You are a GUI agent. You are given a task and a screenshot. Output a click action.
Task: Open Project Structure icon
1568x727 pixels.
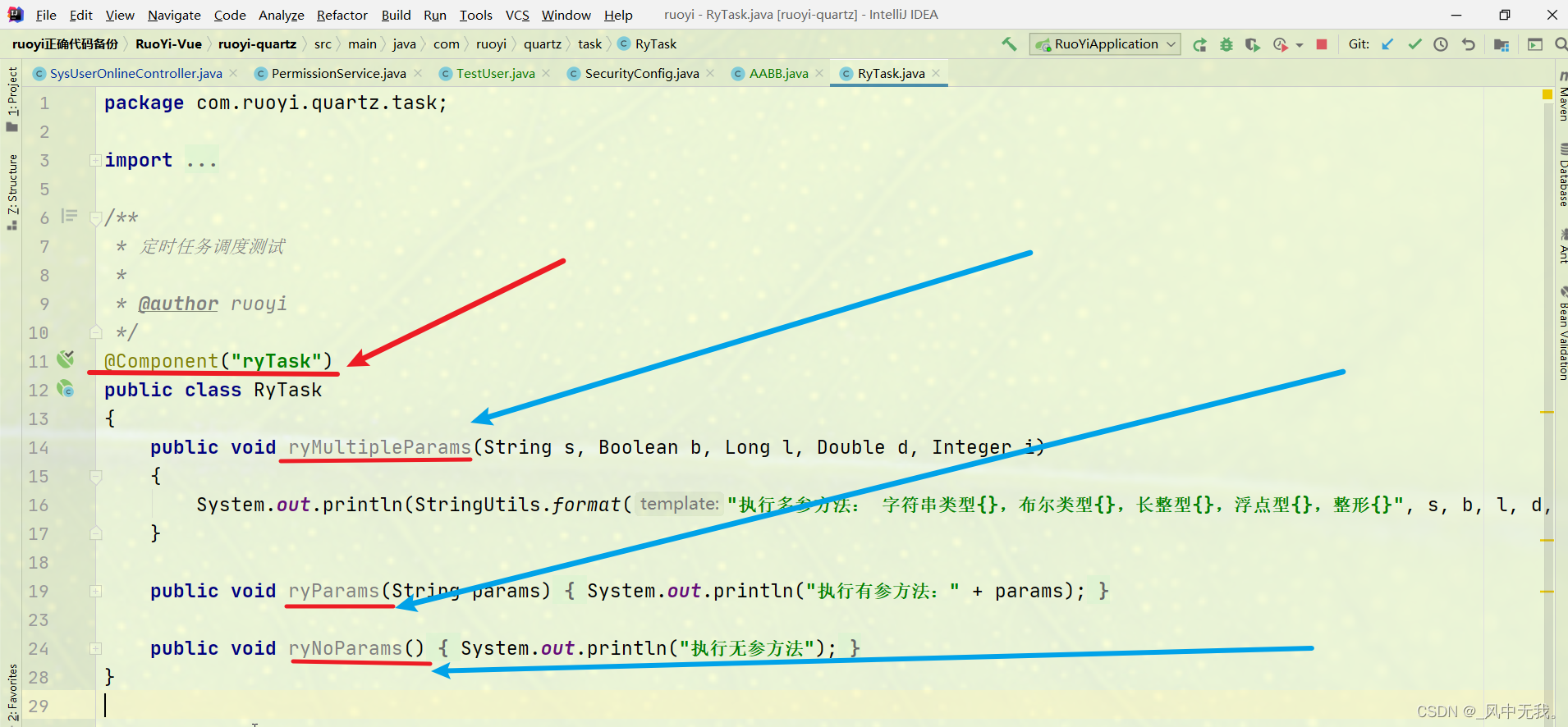coord(1502,44)
